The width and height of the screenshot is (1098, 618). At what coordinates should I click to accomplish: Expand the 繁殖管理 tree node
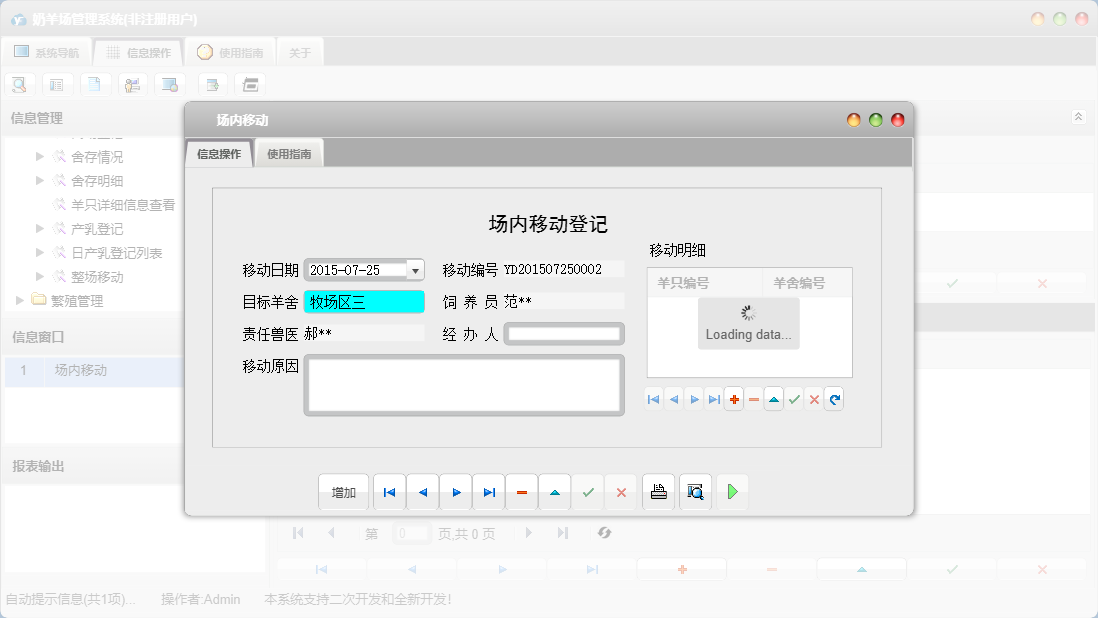click(18, 298)
